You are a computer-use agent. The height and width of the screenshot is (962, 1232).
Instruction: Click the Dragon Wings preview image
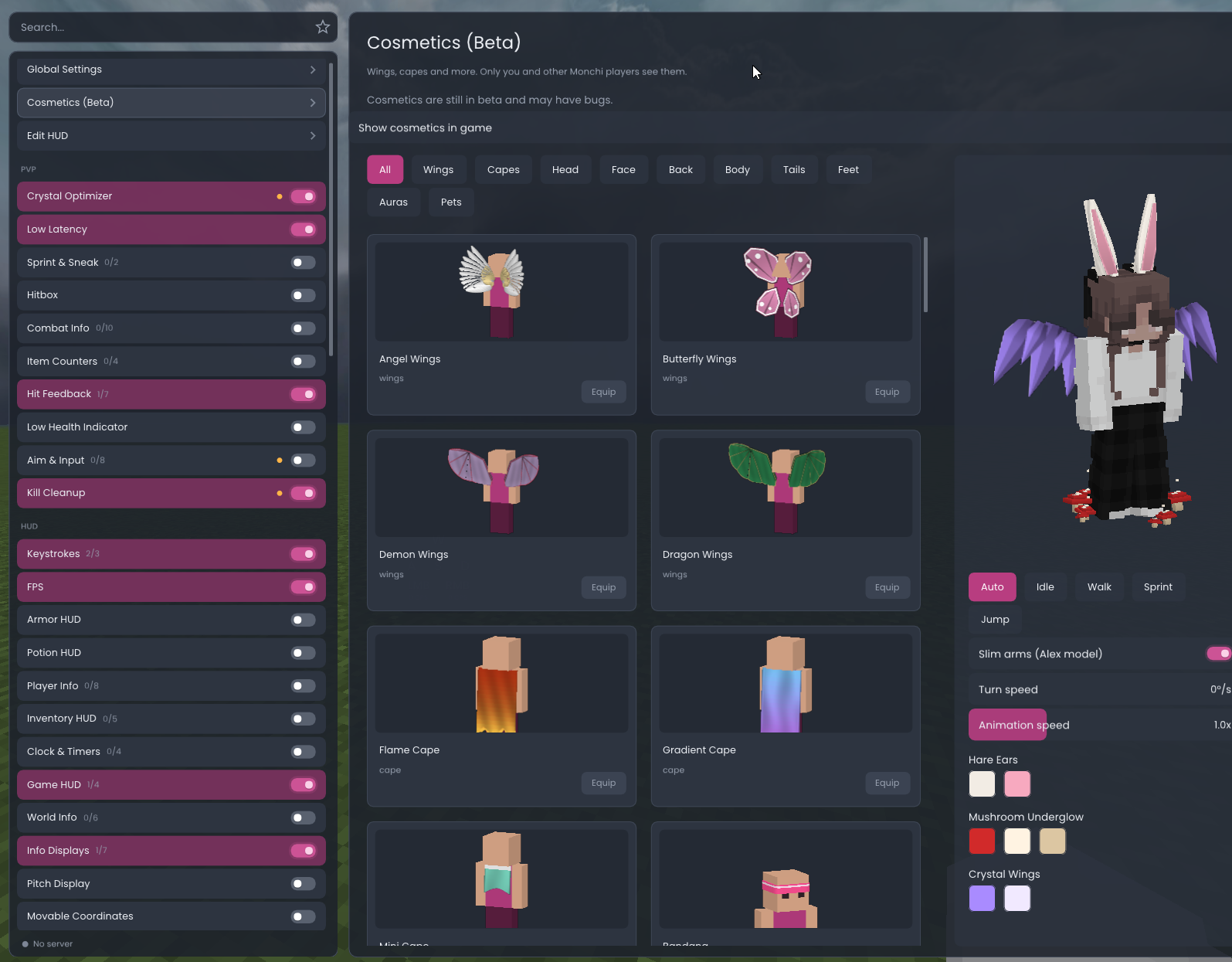pyautogui.click(x=785, y=488)
